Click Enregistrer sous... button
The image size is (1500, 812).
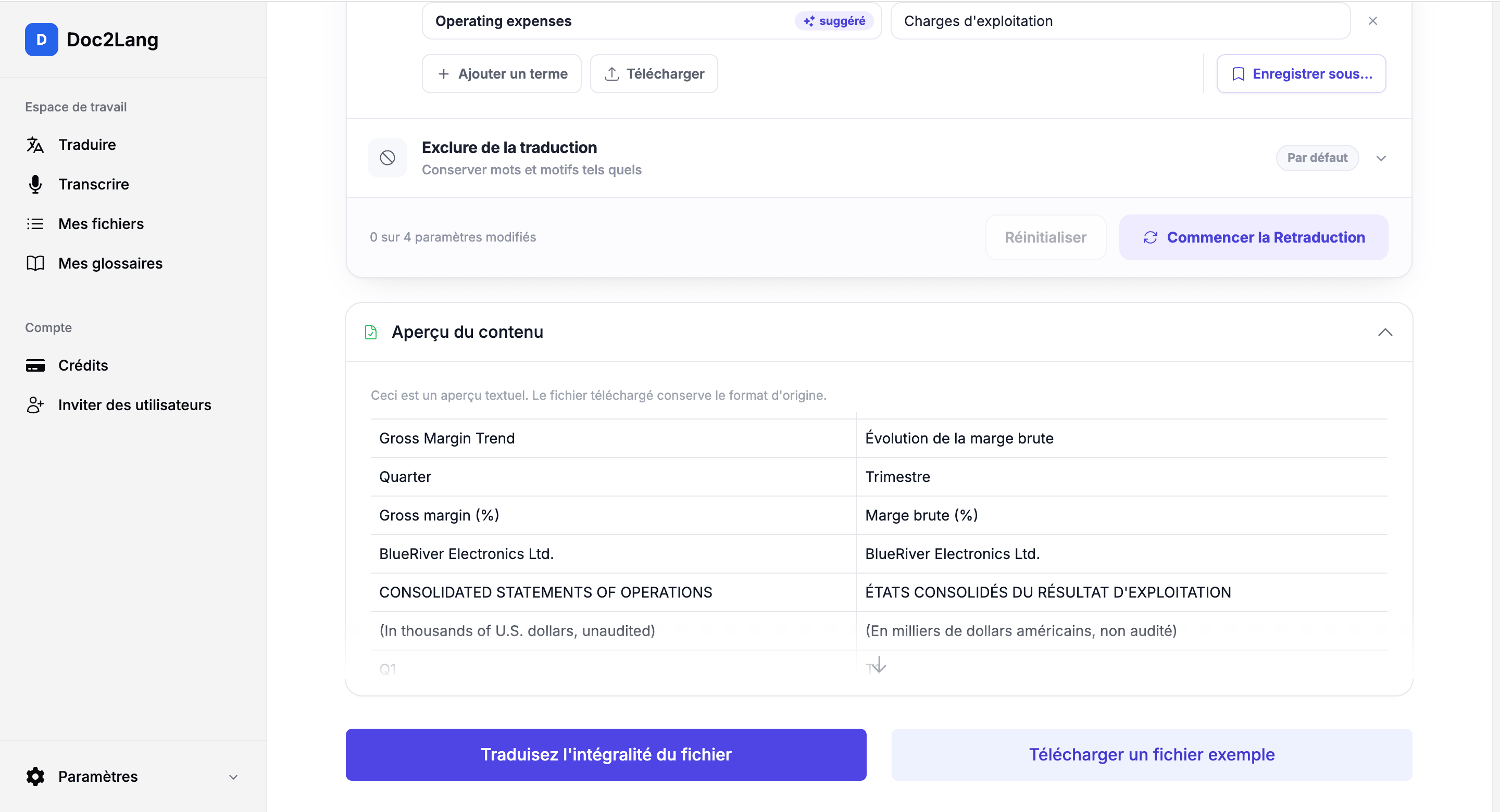(1301, 74)
